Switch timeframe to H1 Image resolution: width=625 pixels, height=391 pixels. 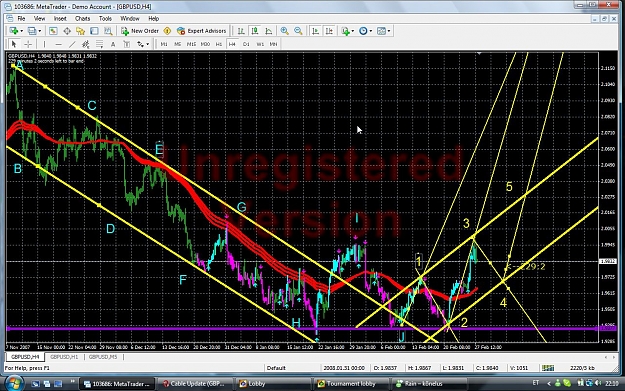[x=219, y=44]
